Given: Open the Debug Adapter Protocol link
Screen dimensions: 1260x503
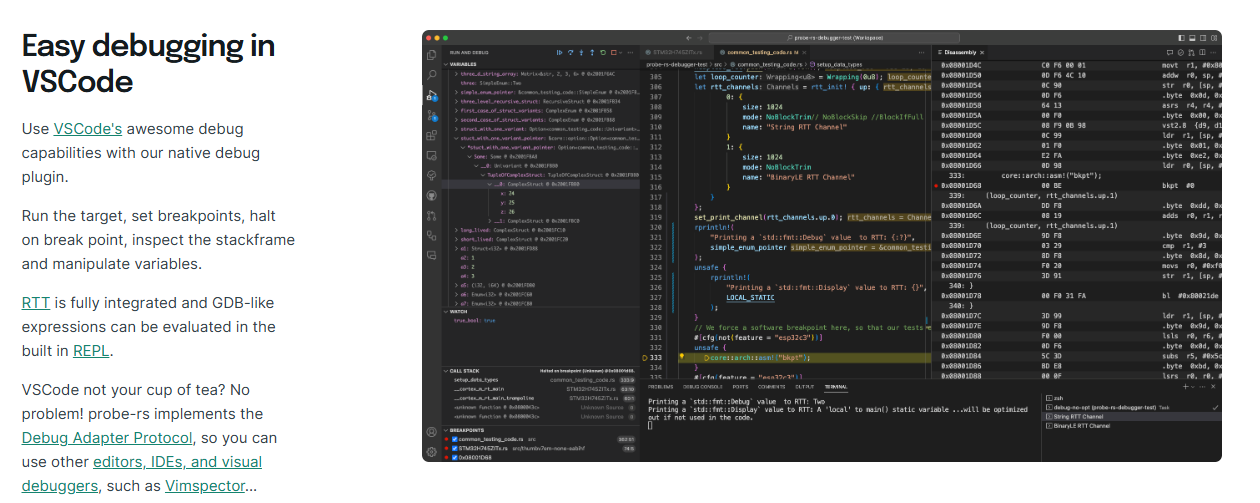Looking at the screenshot, I should click(x=107, y=438).
